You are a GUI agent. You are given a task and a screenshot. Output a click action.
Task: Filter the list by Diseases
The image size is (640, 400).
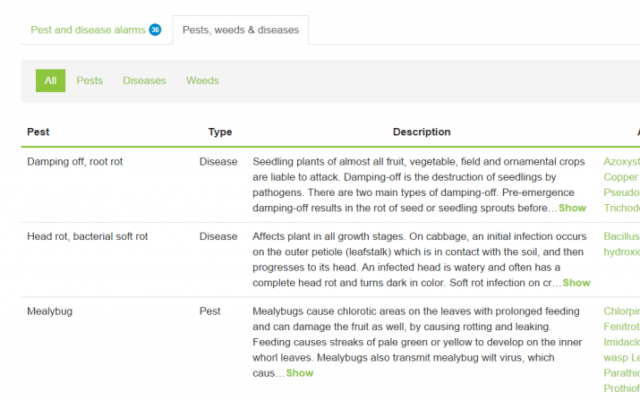[144, 80]
